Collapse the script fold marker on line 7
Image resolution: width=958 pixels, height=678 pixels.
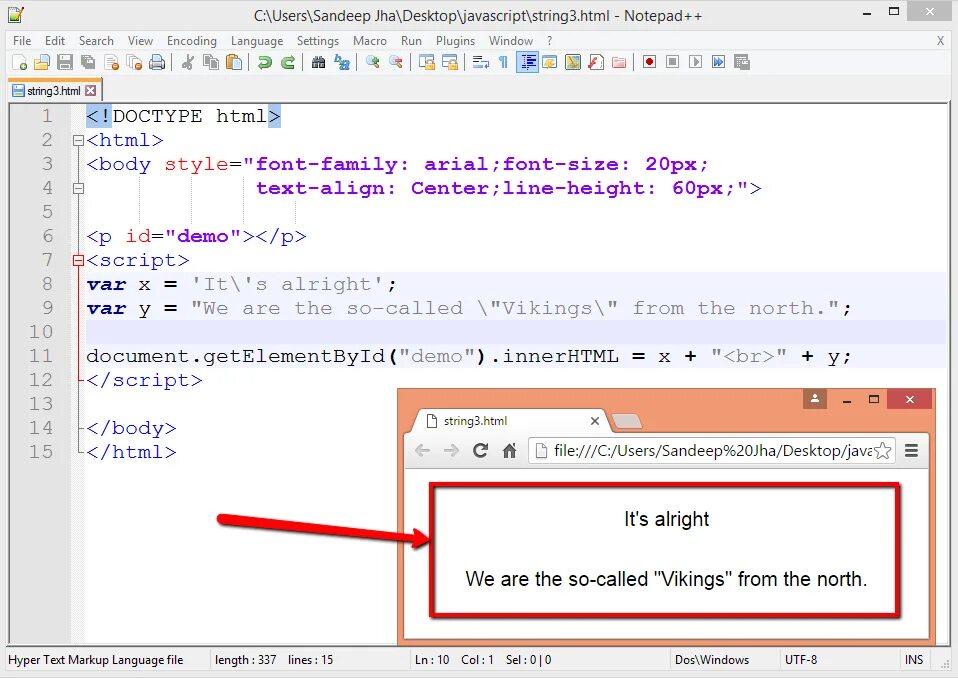click(x=78, y=261)
